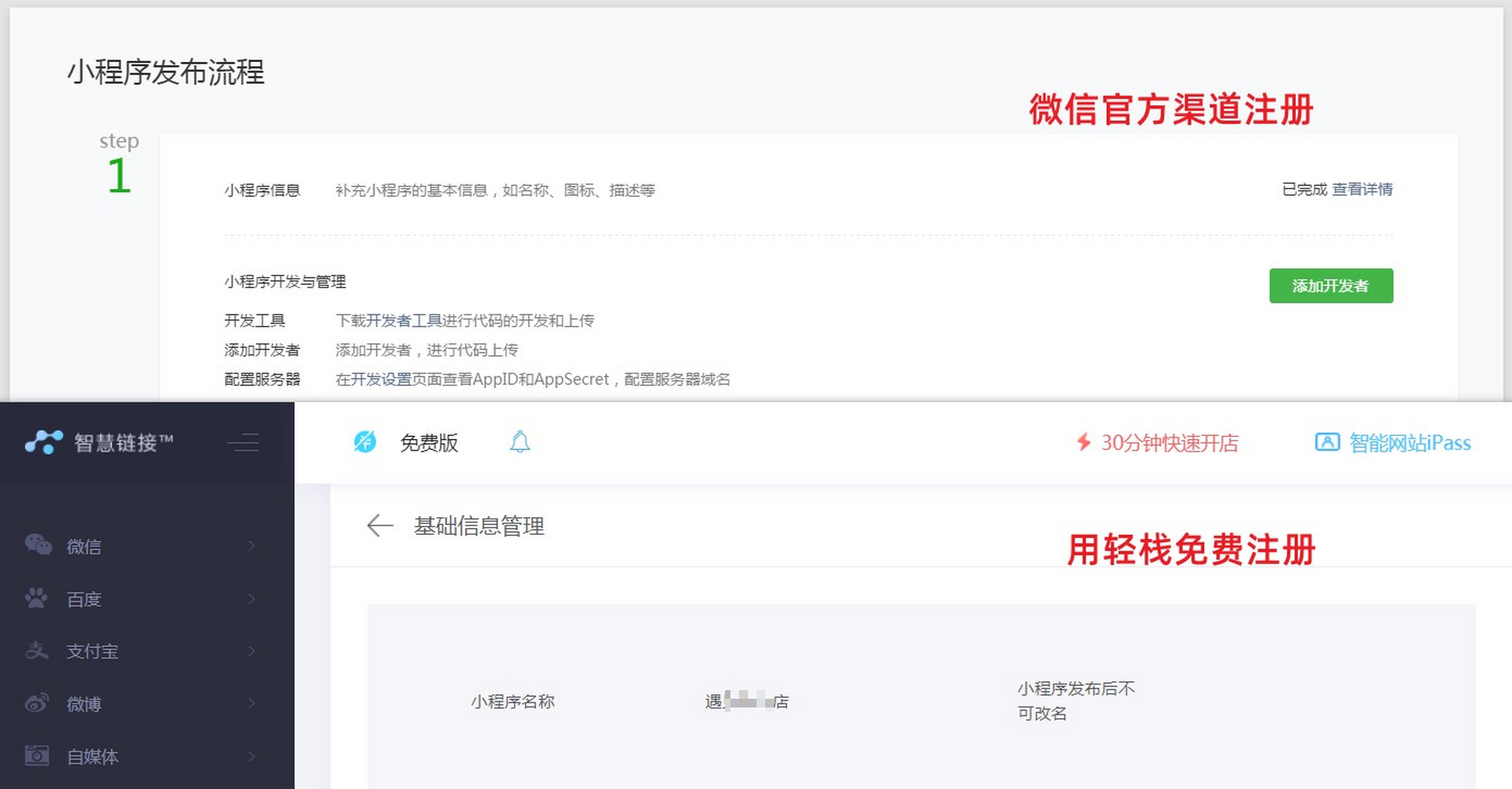
Task: Expand the 支付宝 menu chevron
Action: [252, 651]
